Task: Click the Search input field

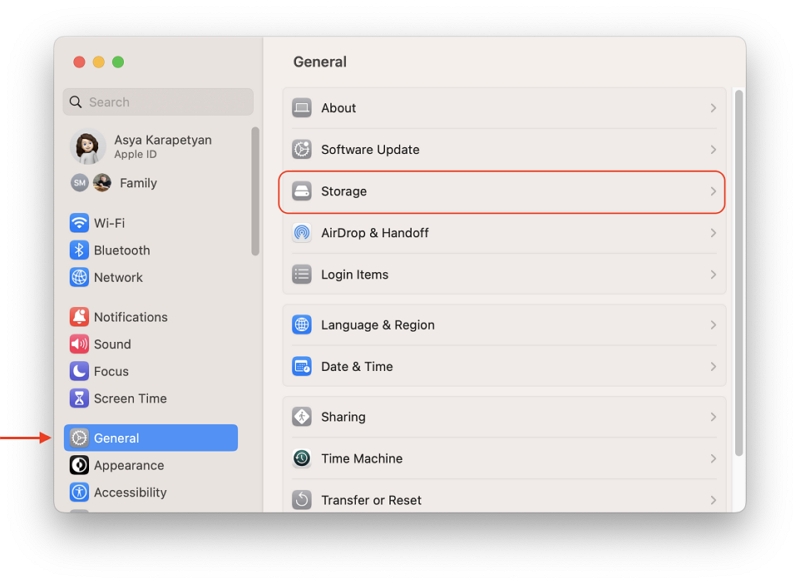Action: [x=158, y=102]
